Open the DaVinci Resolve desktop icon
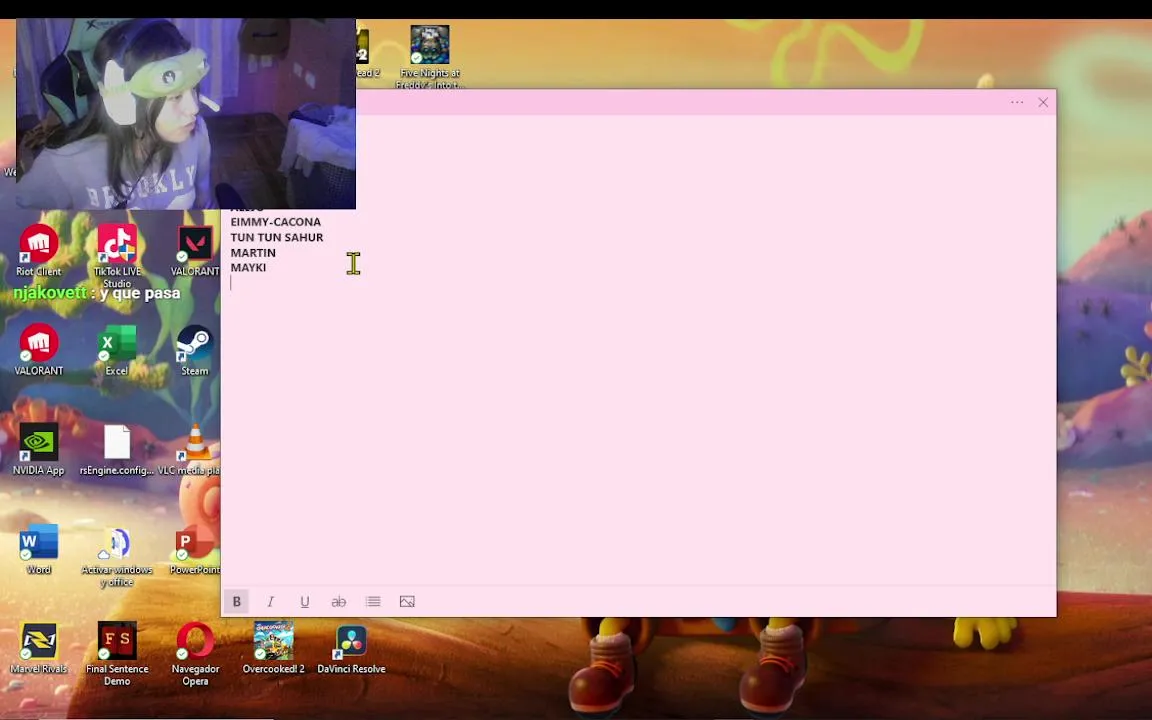Image resolution: width=1152 pixels, height=720 pixels. coord(351,648)
